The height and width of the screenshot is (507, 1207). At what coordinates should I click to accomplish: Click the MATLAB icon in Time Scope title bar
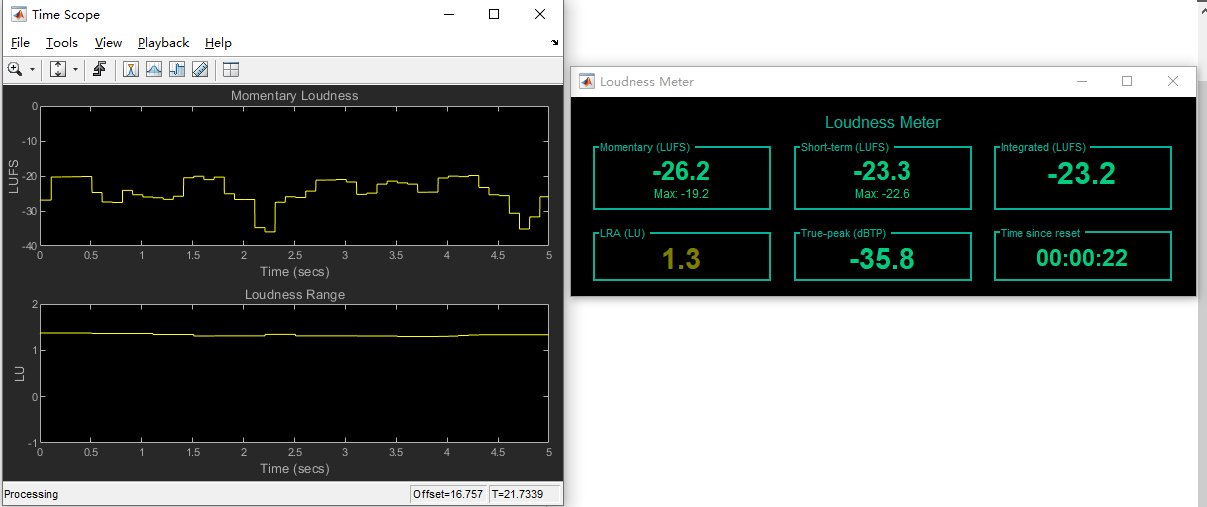click(x=18, y=15)
